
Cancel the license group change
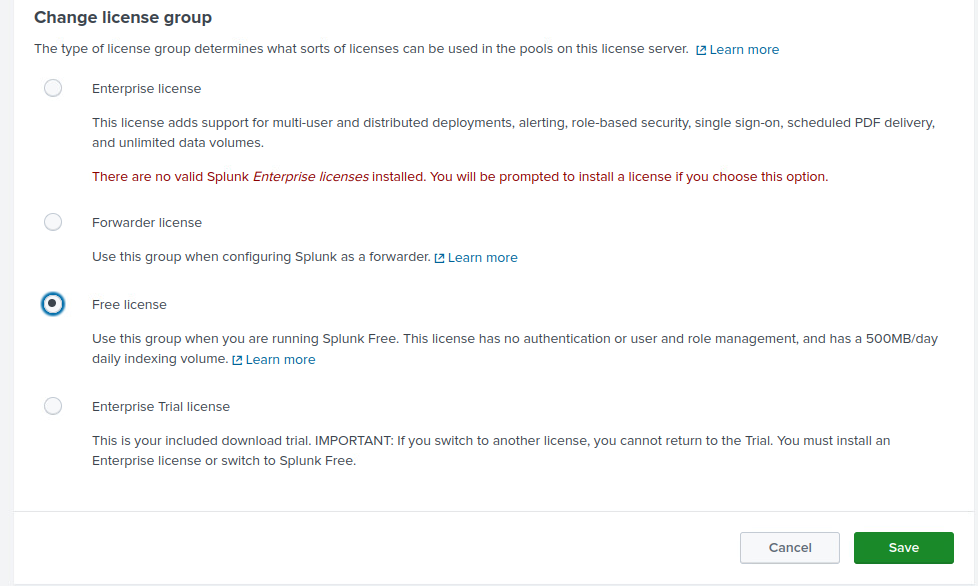tap(790, 547)
